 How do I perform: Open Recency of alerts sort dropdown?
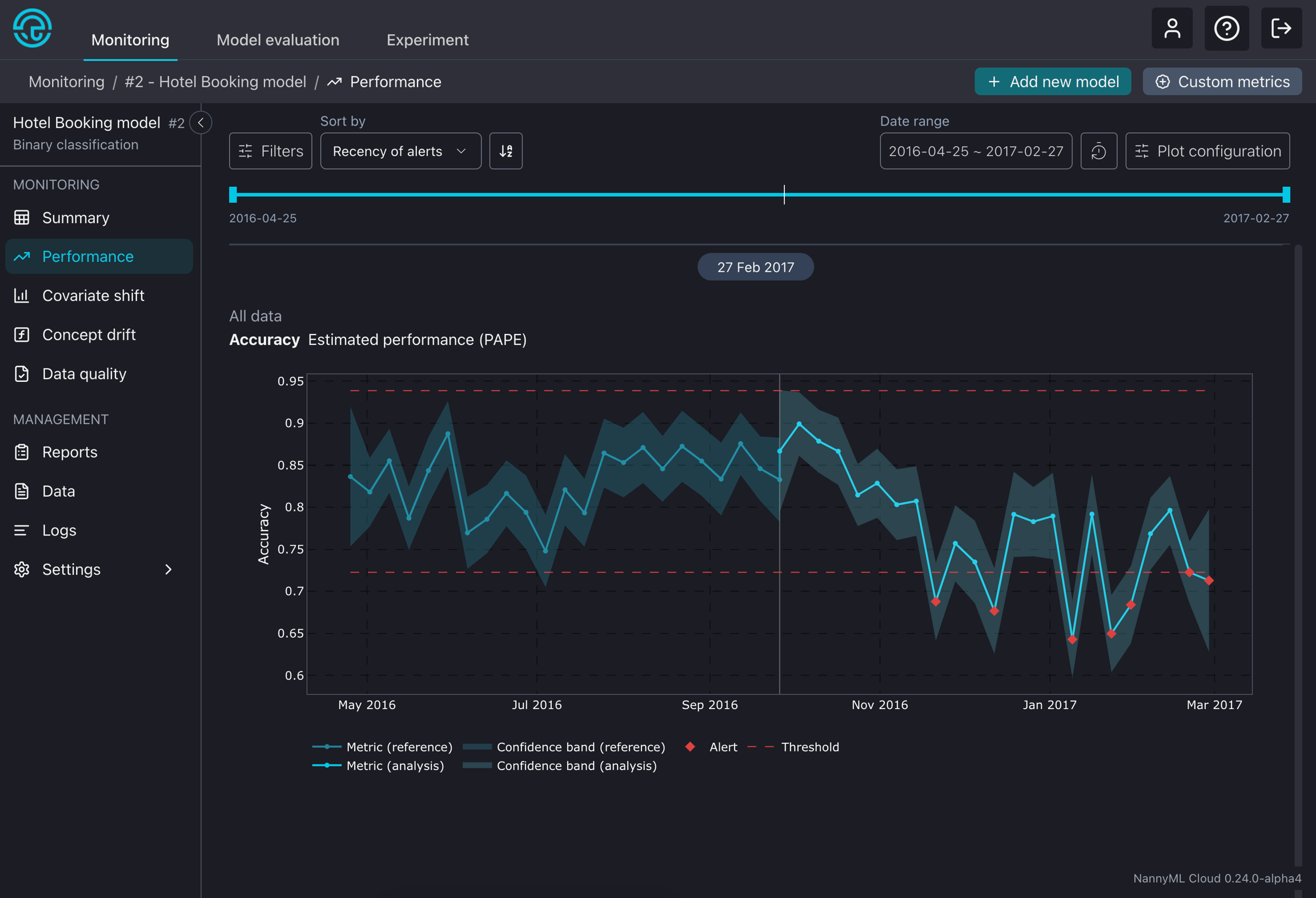(x=400, y=151)
